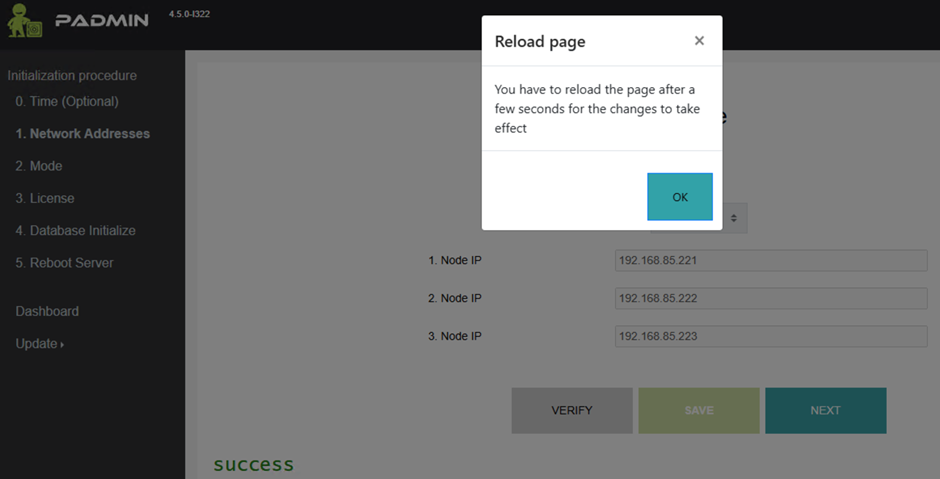Screen dimensions: 940x479
Task: Click the Initialization procedure heading
Action: [x=72, y=76]
